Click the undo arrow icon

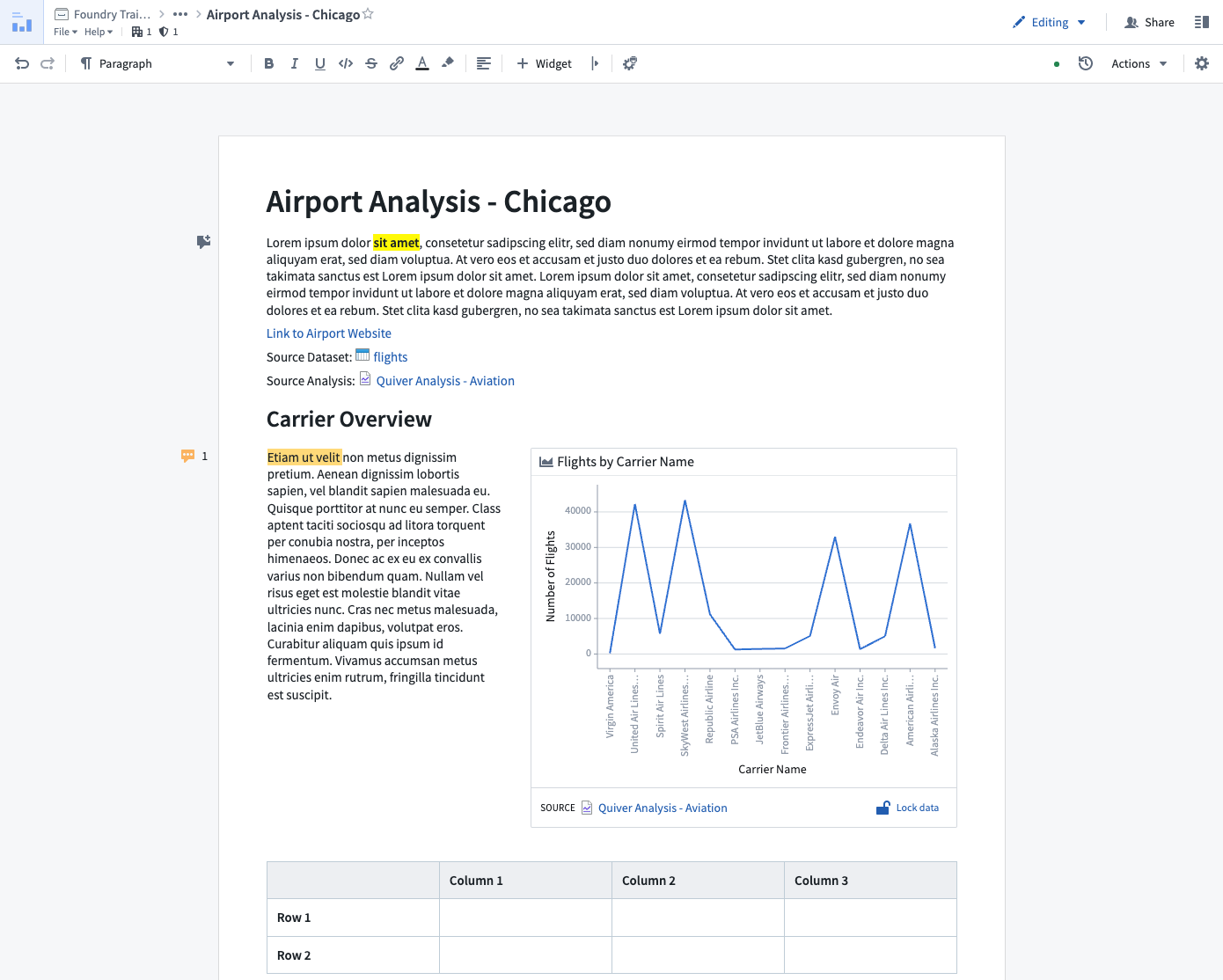(x=22, y=63)
